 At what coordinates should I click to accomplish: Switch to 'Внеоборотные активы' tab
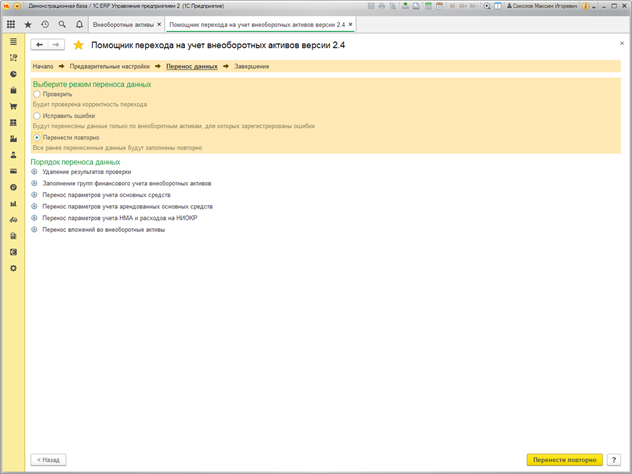123,25
